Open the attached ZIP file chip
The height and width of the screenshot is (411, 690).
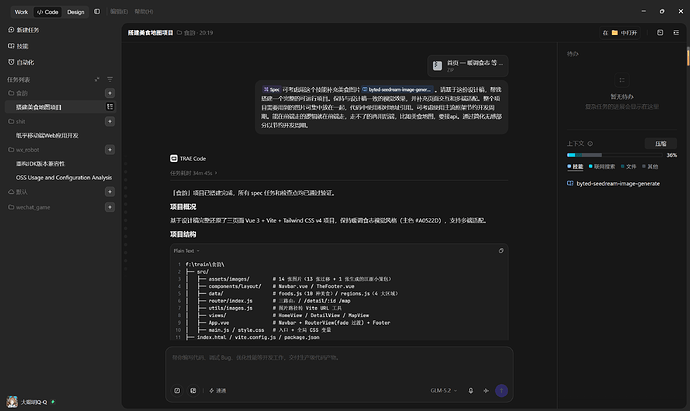click(x=468, y=66)
